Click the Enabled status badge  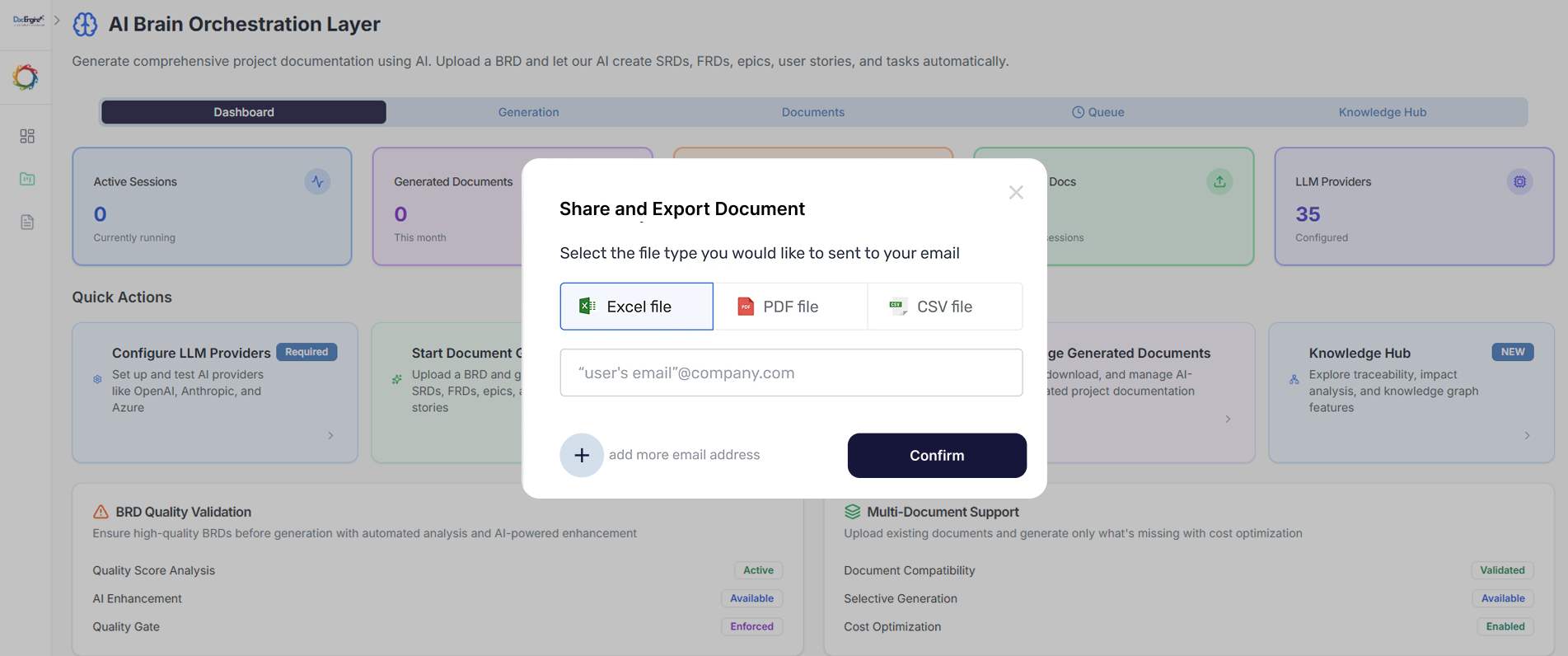click(1505, 626)
